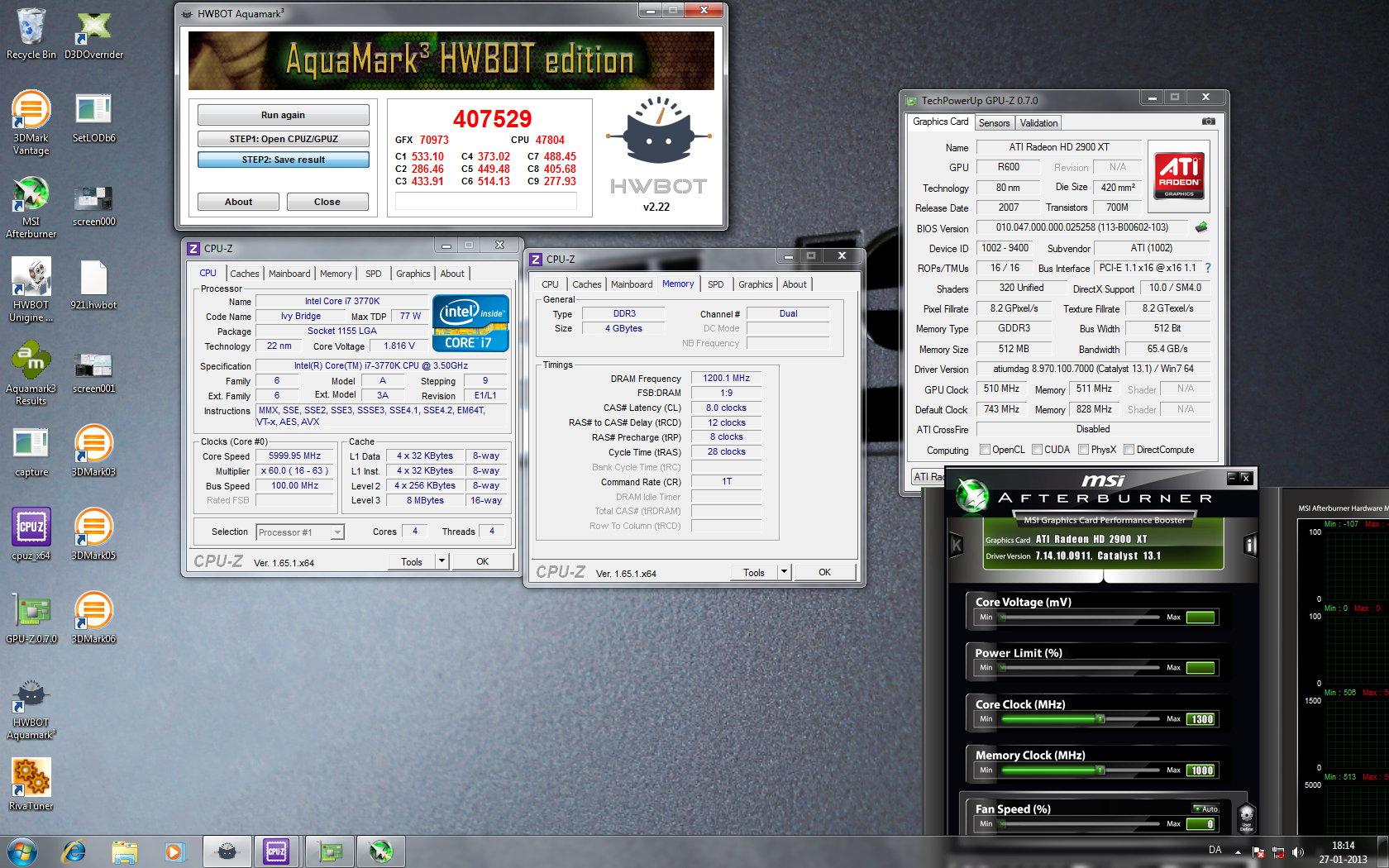Open the 3DMark03 desktop shortcut
This screenshot has width=1389, height=868.
[93, 450]
